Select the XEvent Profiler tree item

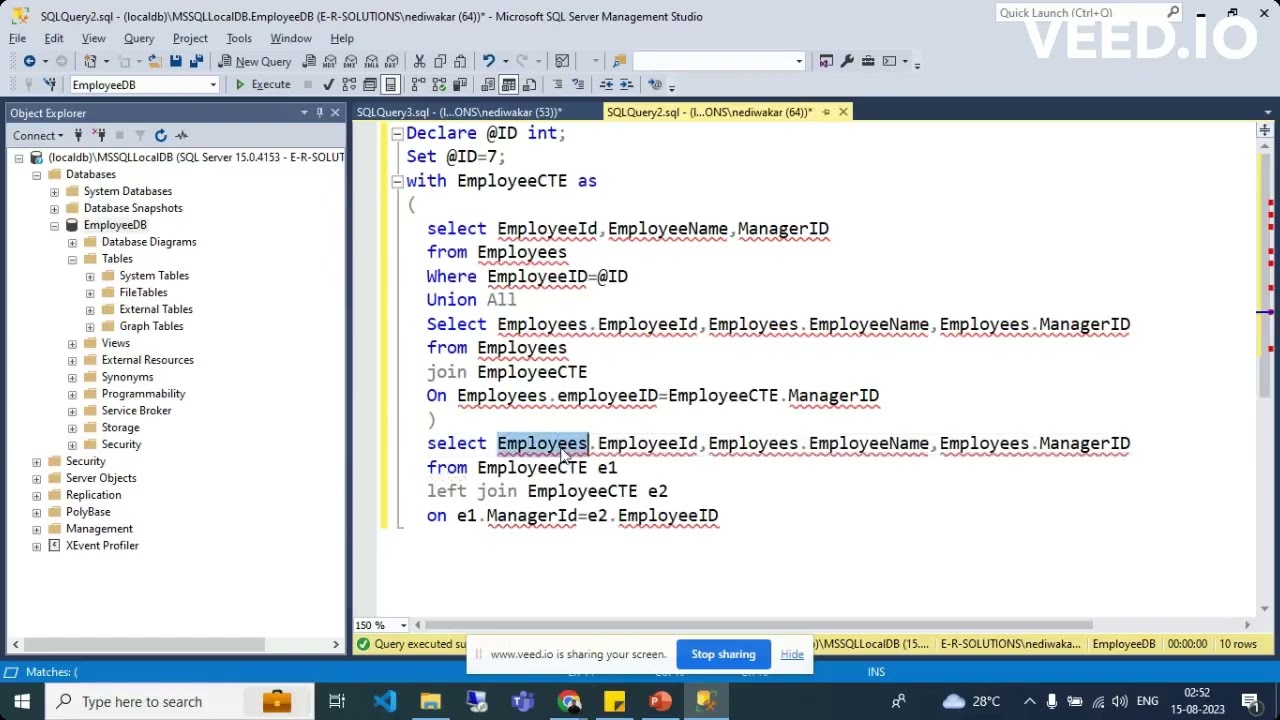[102, 546]
